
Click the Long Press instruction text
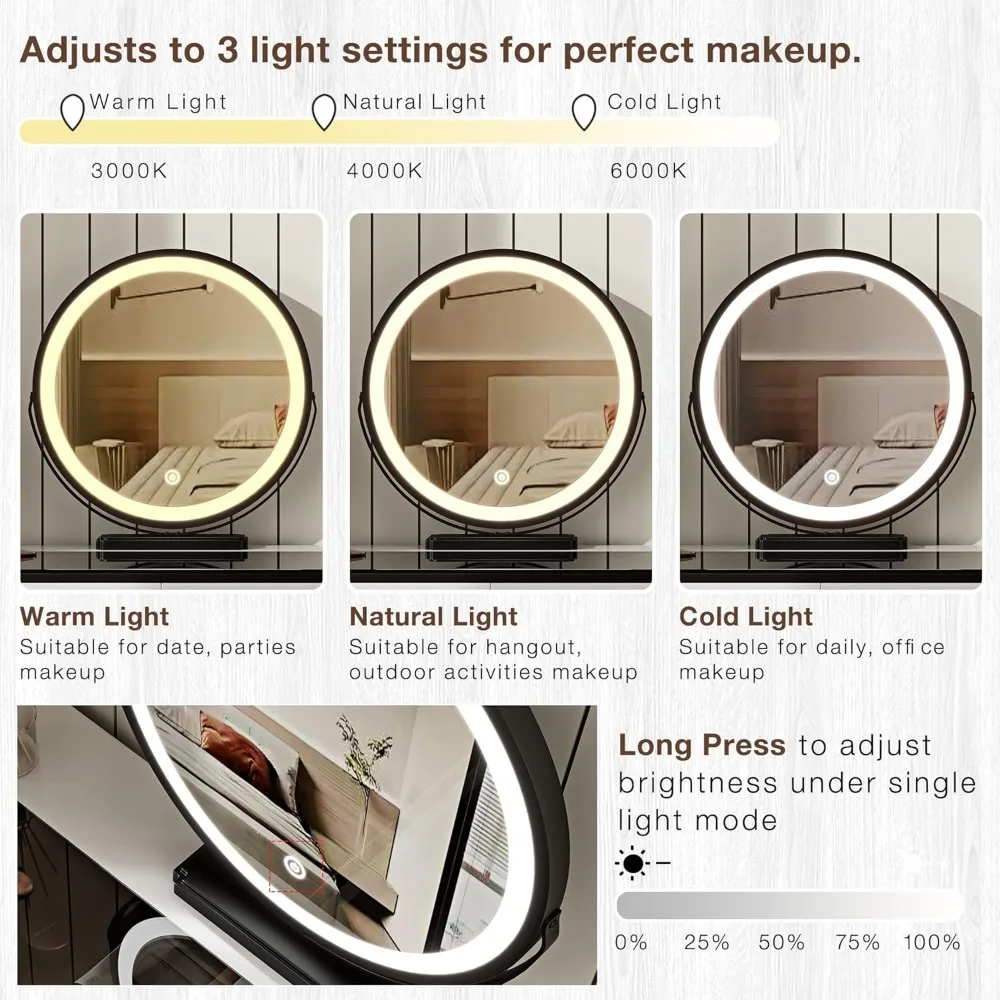(x=797, y=783)
